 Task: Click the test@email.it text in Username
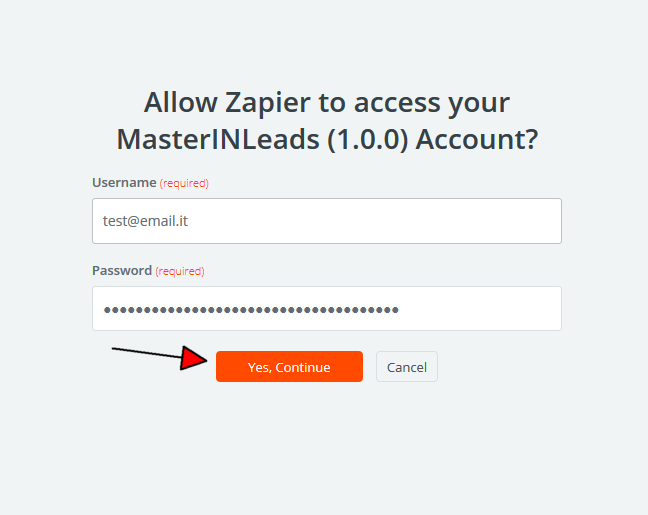click(145, 221)
